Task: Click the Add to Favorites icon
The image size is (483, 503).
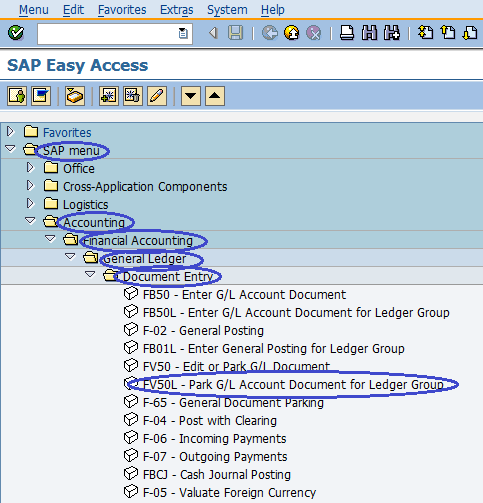Action: pos(109,96)
